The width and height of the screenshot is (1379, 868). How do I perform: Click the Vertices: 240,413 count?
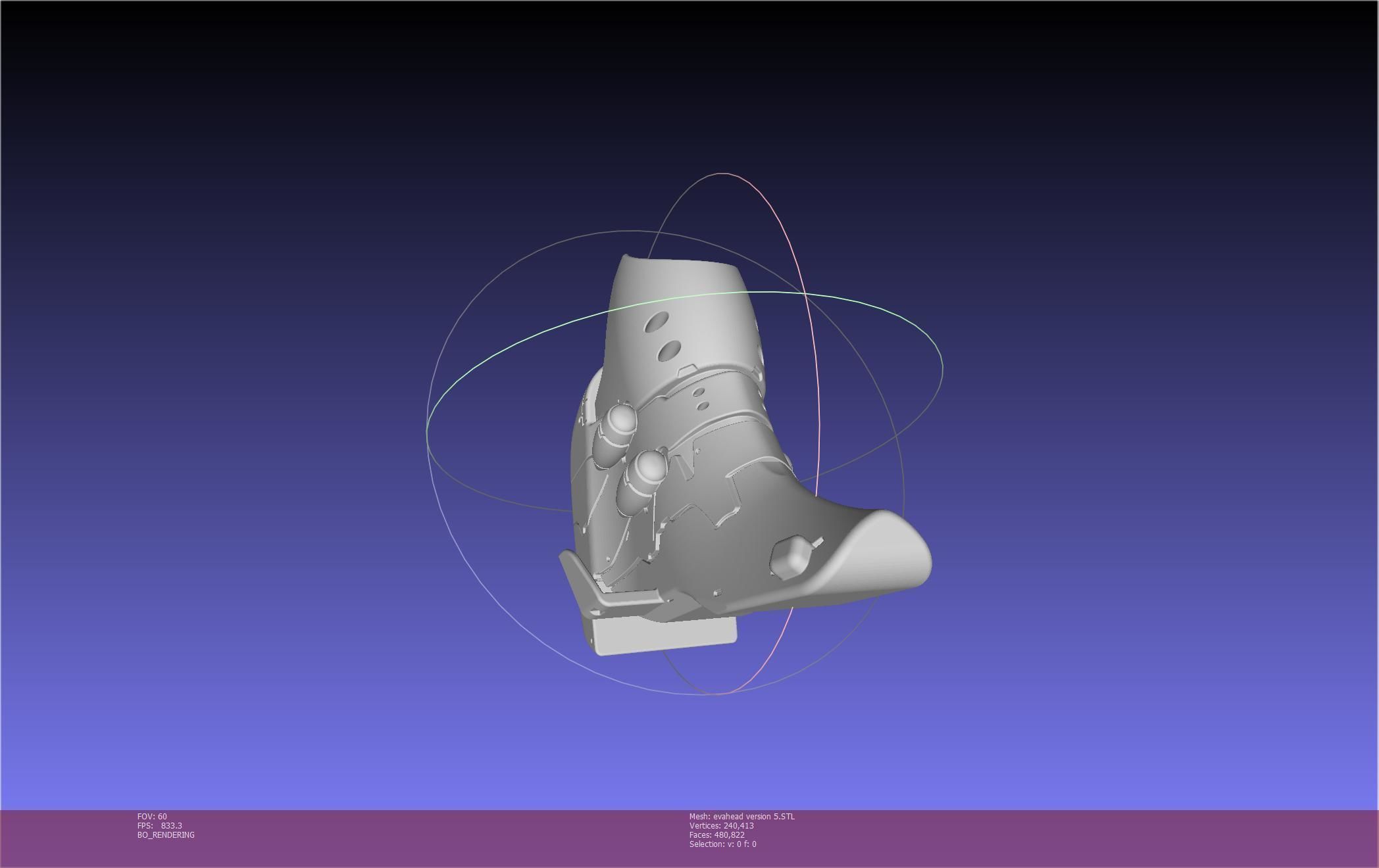(721, 826)
